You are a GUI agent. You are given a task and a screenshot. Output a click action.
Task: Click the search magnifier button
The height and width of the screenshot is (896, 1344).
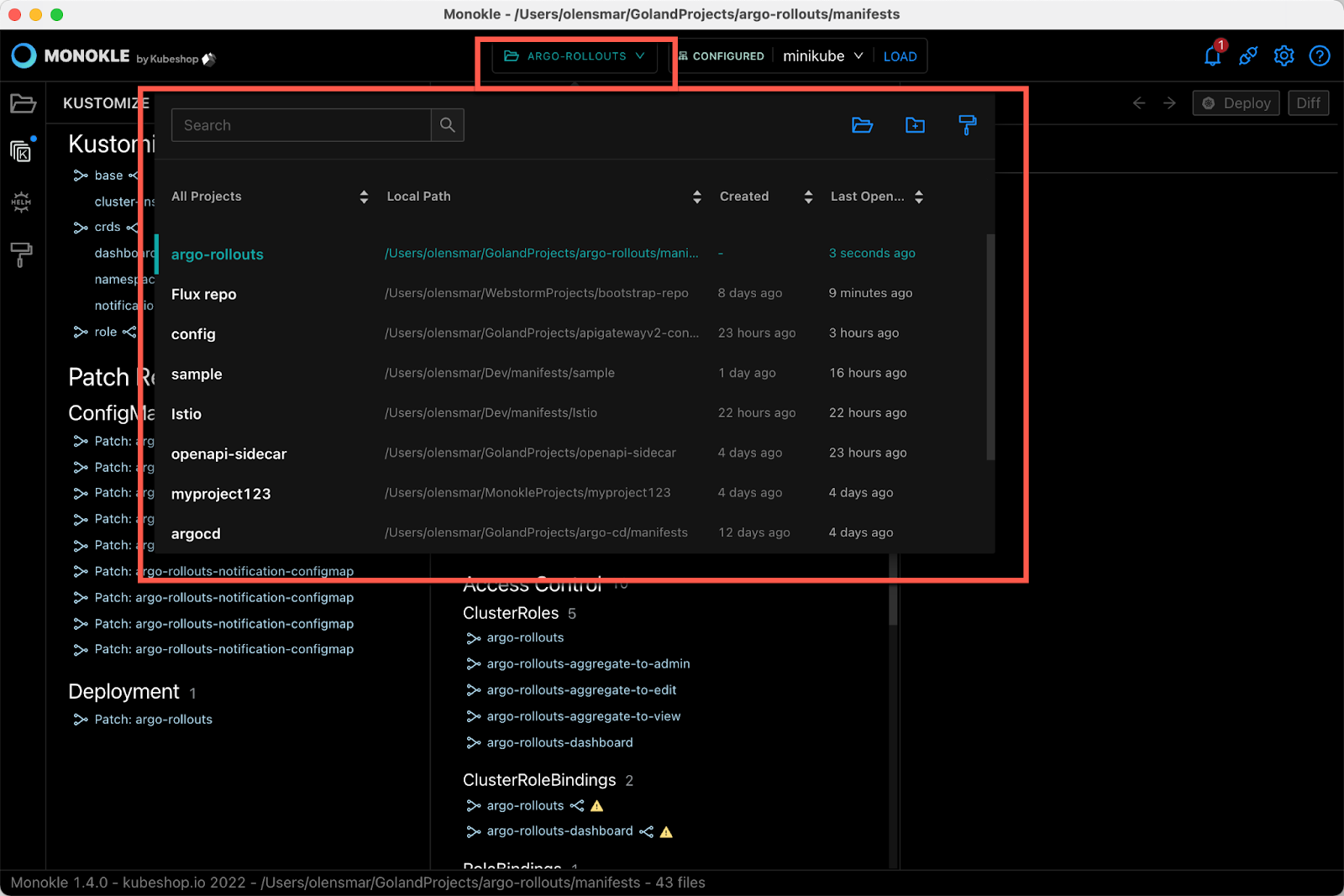coord(448,125)
